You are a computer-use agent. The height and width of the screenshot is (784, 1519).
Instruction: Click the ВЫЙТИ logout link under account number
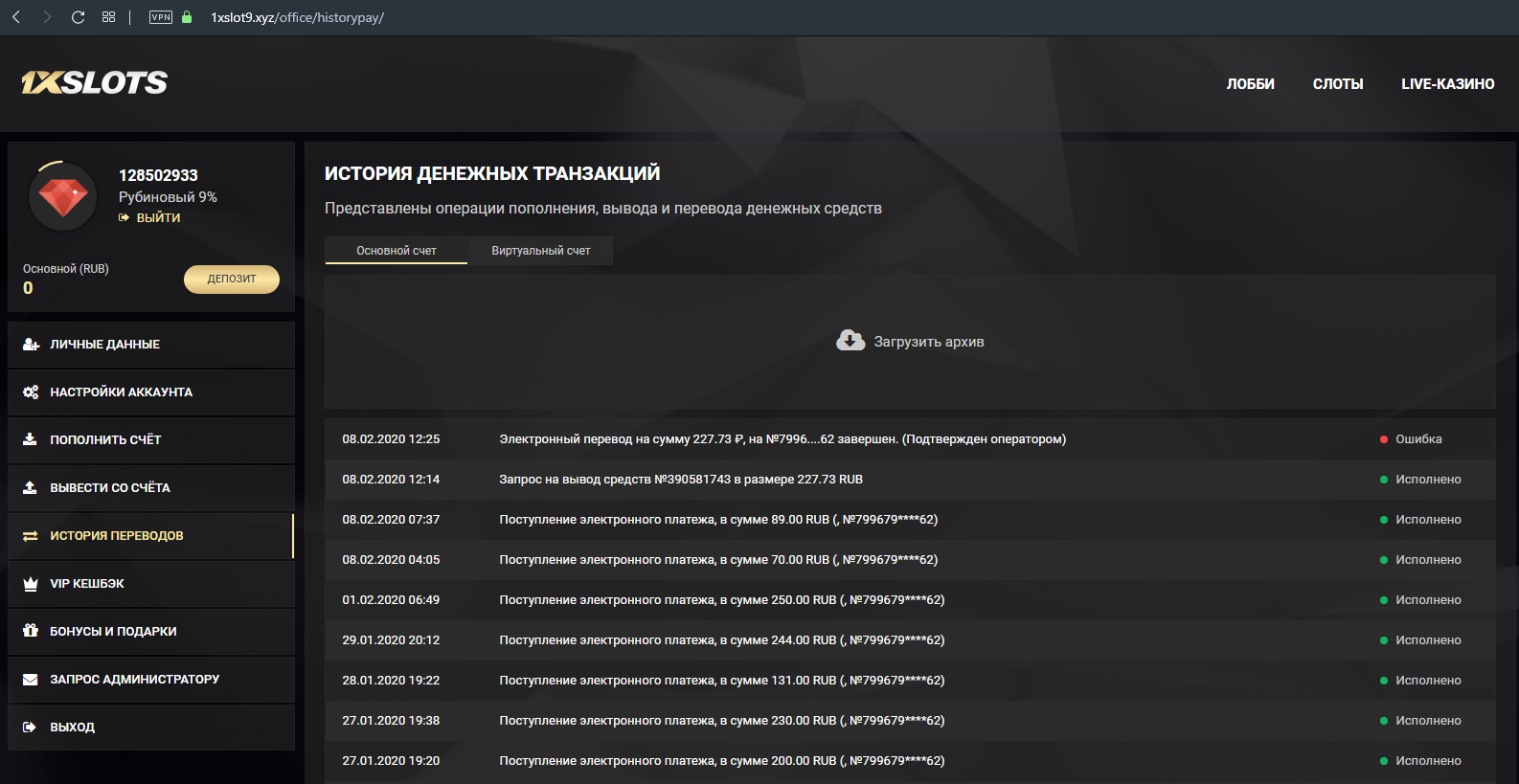[x=150, y=217]
